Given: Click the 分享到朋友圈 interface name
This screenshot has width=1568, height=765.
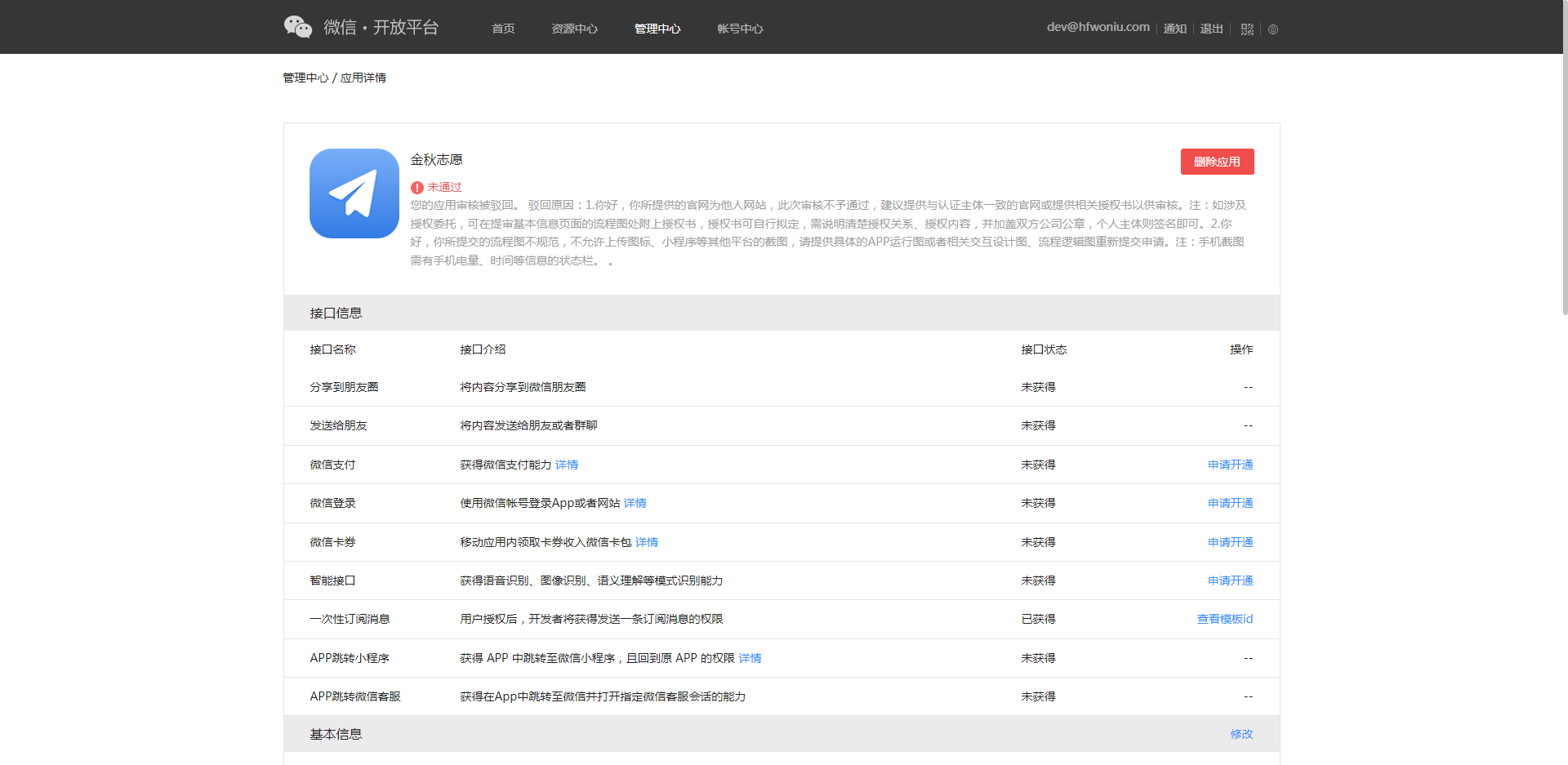Looking at the screenshot, I should pyautogui.click(x=344, y=387).
